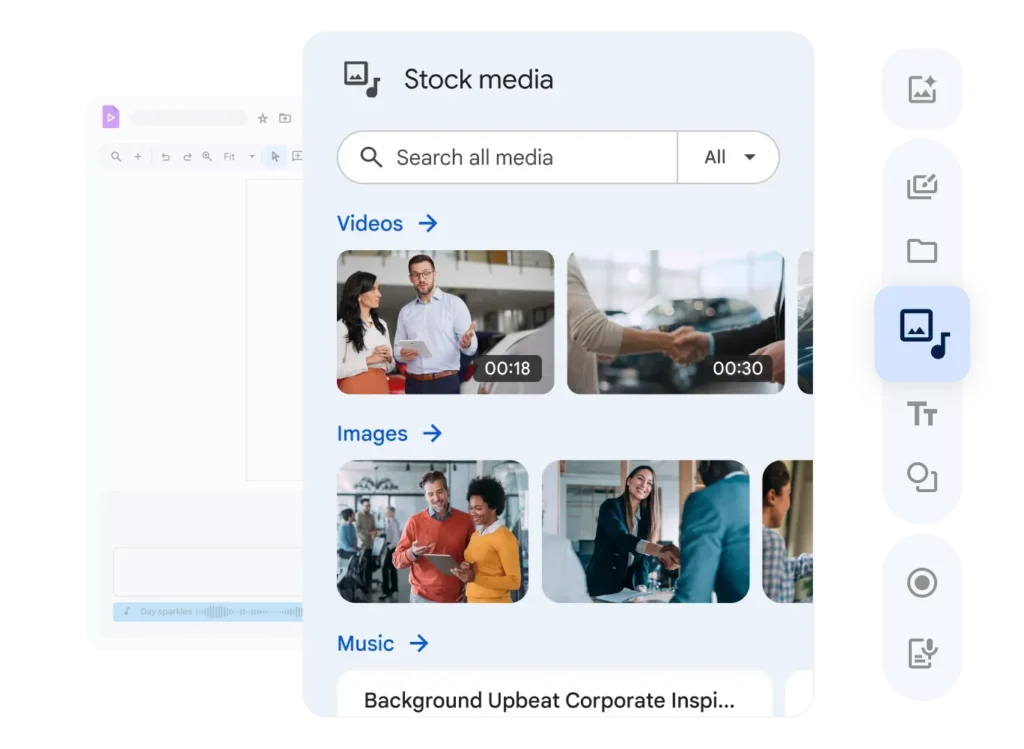Open the All media type dropdown
Screen dimensions: 1024x749
pyautogui.click(x=728, y=157)
